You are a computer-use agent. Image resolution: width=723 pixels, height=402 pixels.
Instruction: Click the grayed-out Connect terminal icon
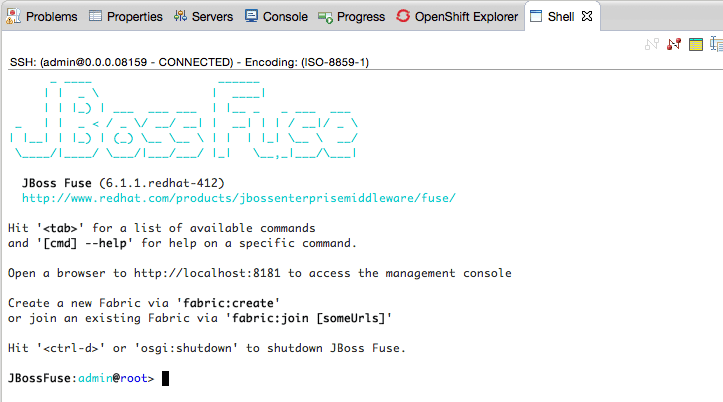coord(652,44)
